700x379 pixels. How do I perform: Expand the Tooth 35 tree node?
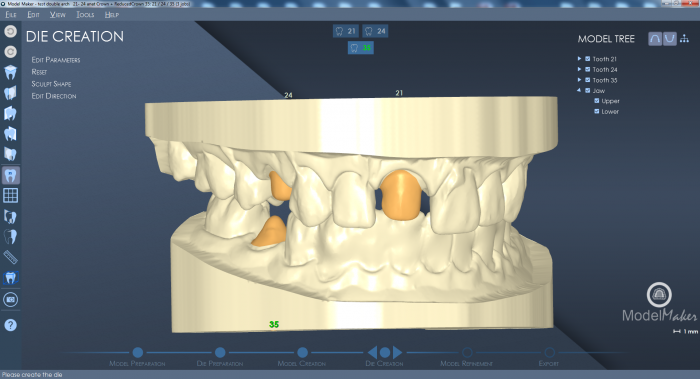(x=579, y=80)
